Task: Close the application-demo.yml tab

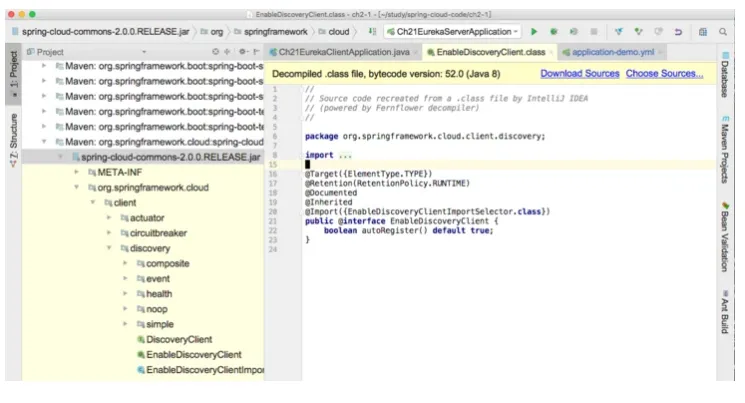Action: pyautogui.click(x=660, y=52)
